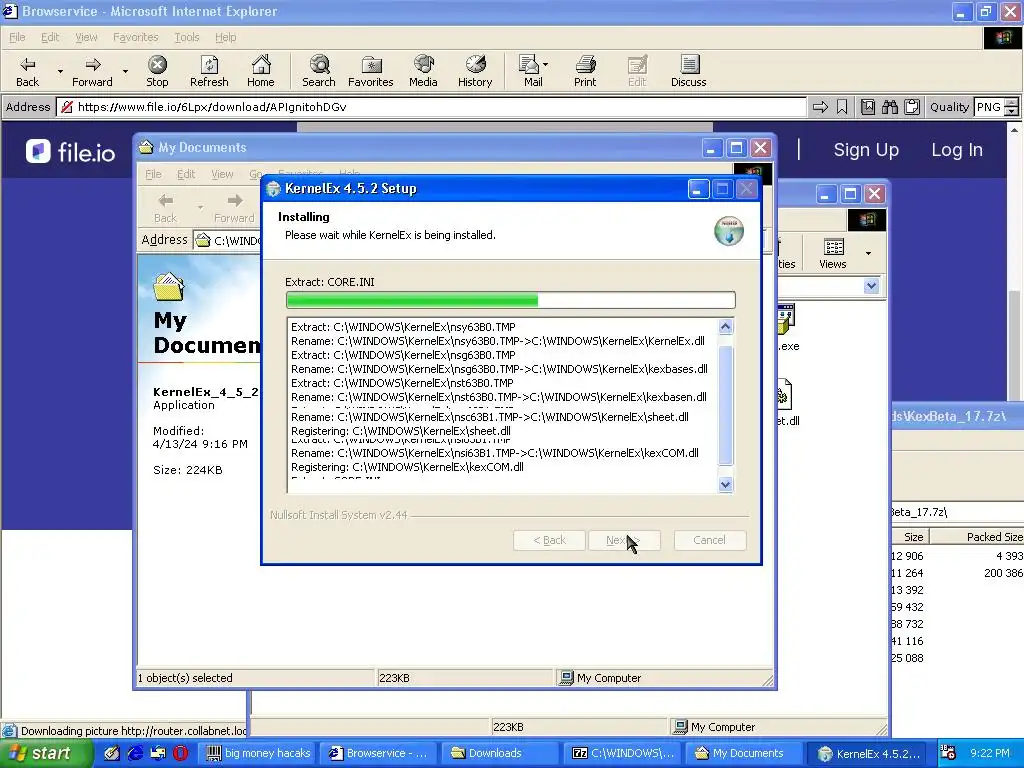Switch to the big money hacaks taskbar item
Screen dimensions: 1024x768
click(258, 753)
